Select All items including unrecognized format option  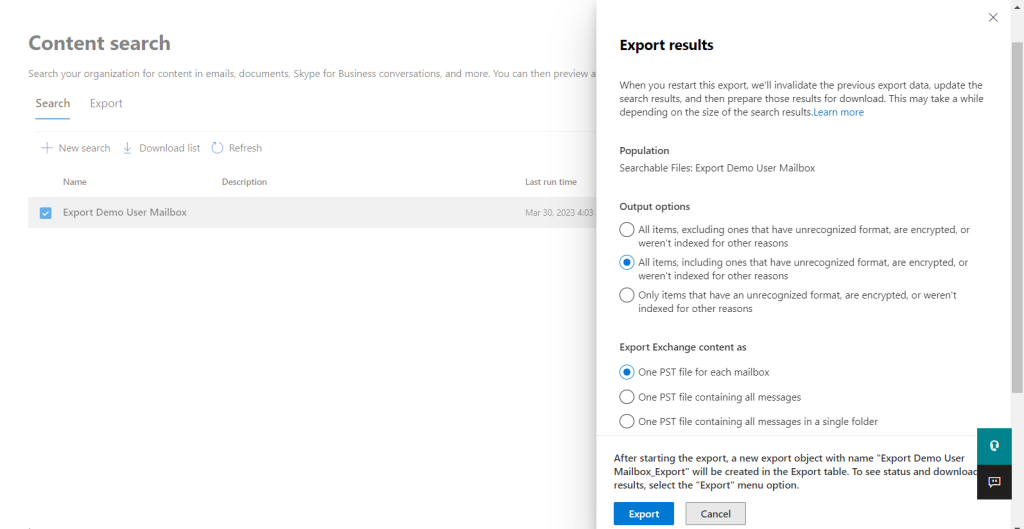[626, 262]
